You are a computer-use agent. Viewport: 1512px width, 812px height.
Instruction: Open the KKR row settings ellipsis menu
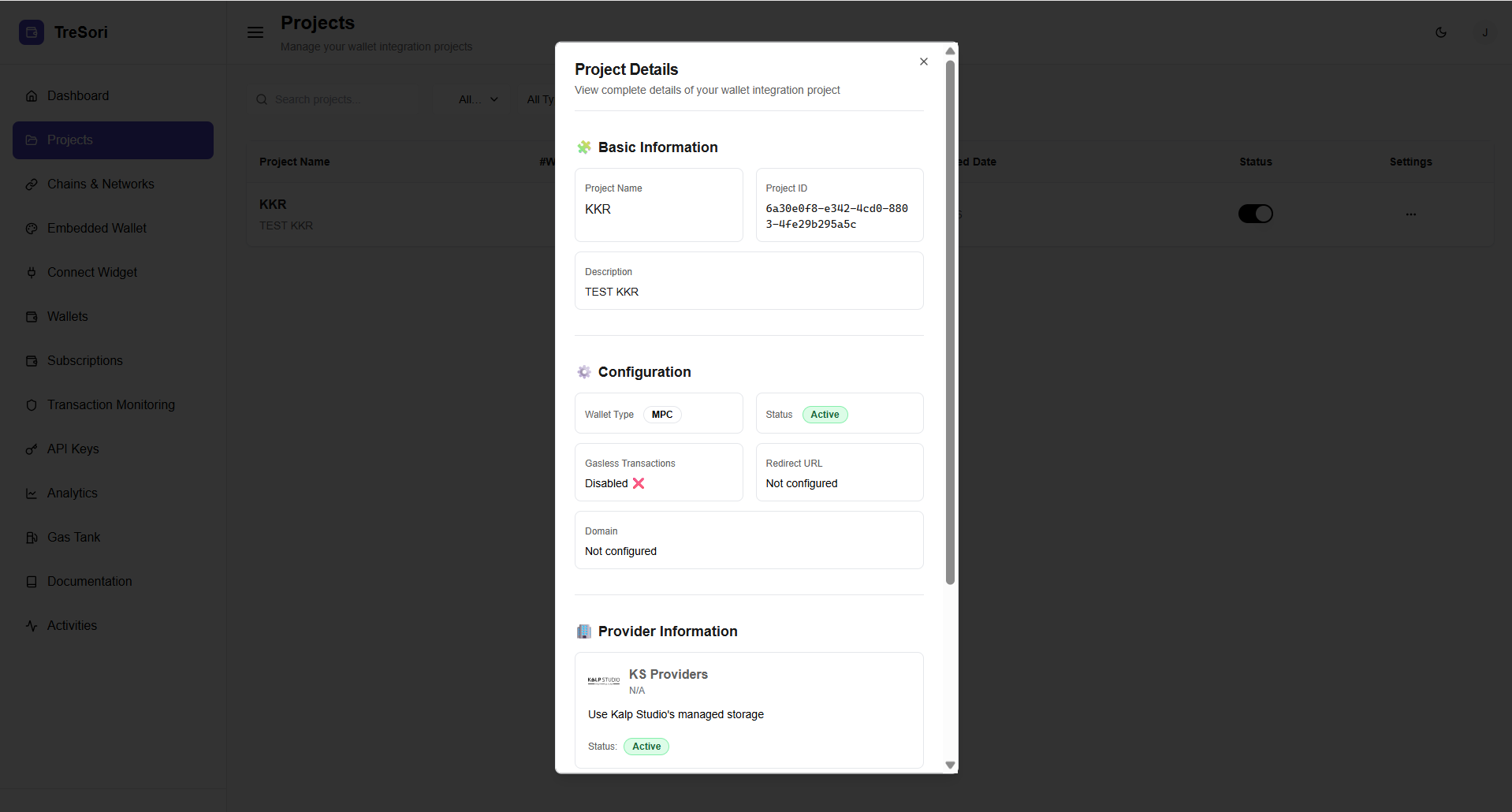1410,214
